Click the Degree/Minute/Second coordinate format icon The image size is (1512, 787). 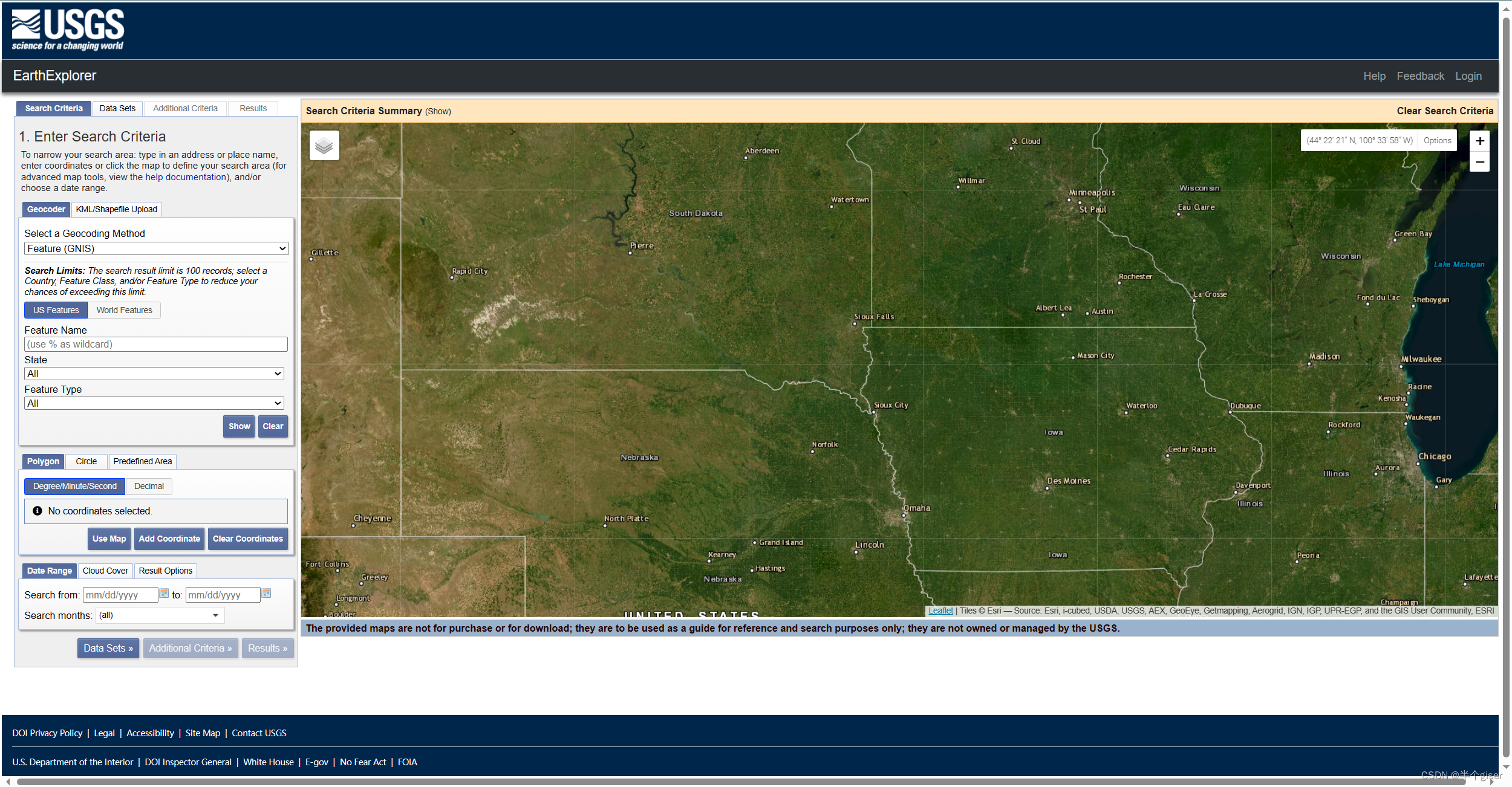(x=74, y=486)
